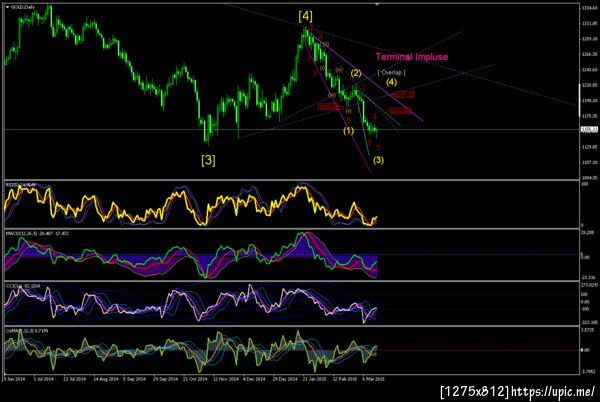
Task: Select the OsMA indicator label
Action: (27, 330)
